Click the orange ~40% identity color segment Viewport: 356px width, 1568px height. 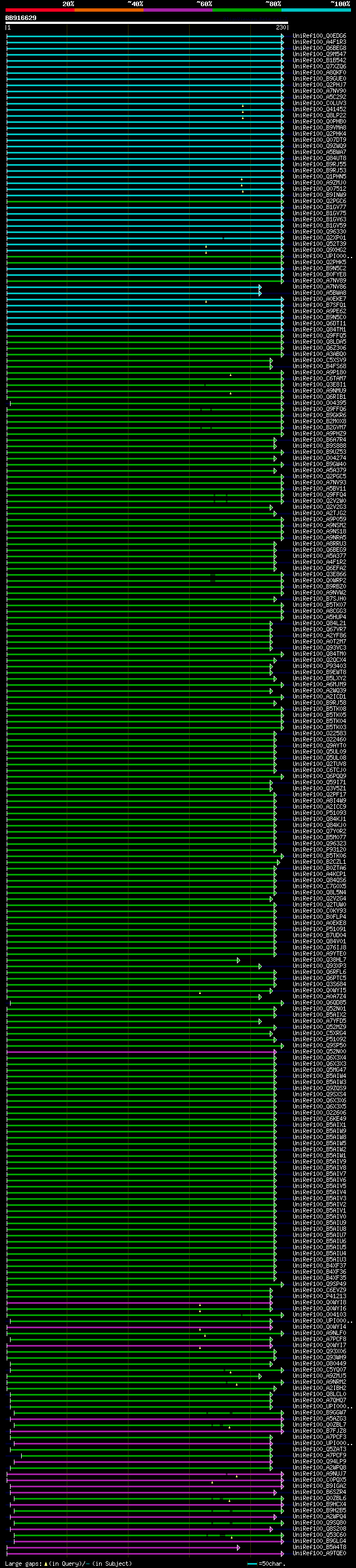[x=109, y=10]
